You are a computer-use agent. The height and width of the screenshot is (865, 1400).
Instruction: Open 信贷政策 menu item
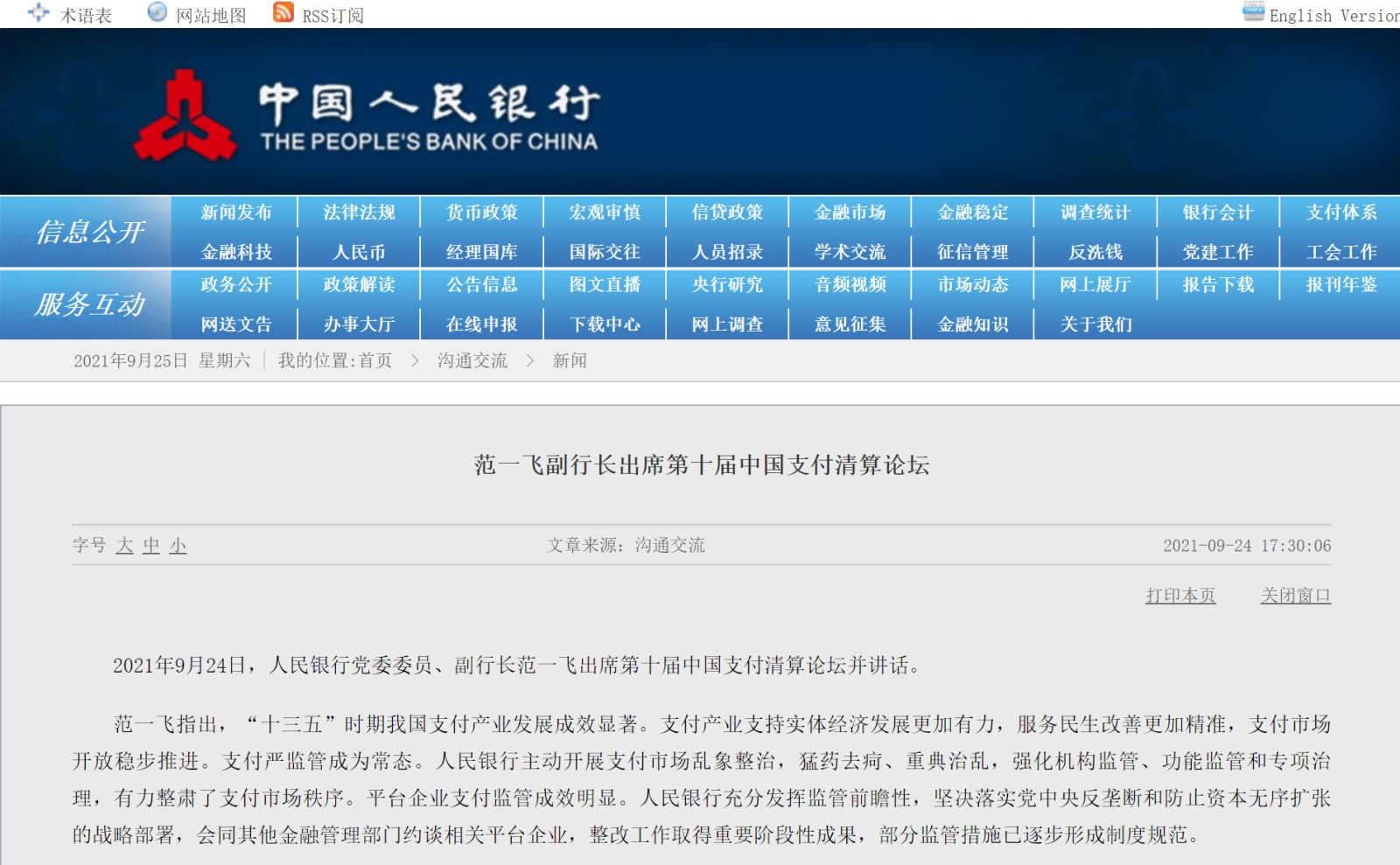click(x=727, y=213)
